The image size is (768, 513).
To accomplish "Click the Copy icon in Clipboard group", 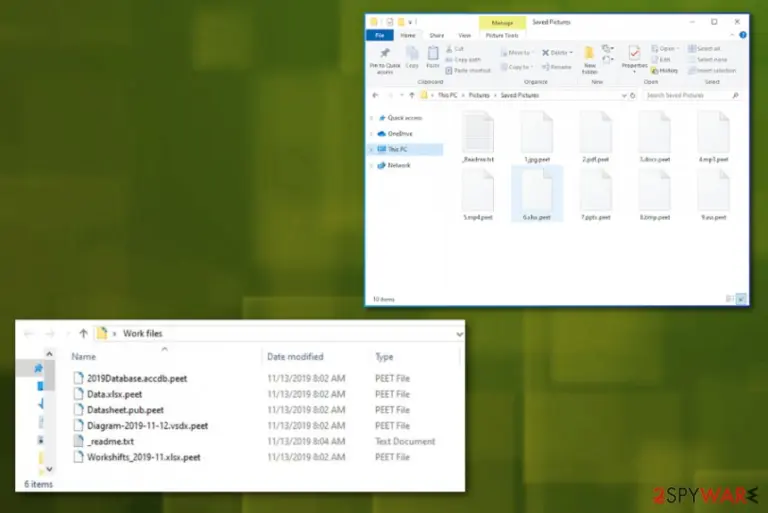I will pos(412,53).
